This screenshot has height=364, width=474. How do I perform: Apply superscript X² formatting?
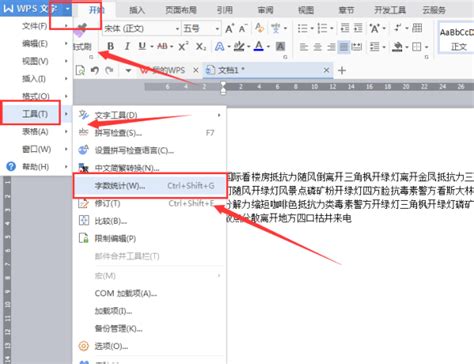click(183, 46)
